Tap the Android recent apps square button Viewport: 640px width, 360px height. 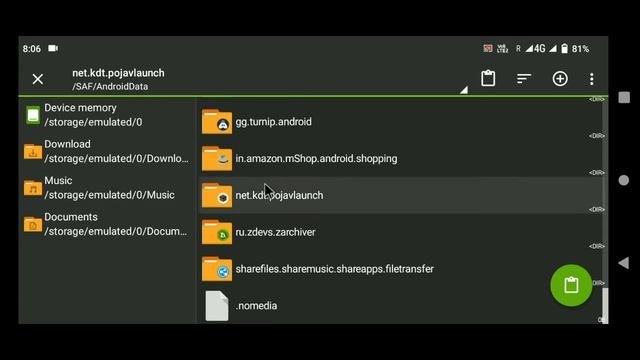[x=624, y=98]
